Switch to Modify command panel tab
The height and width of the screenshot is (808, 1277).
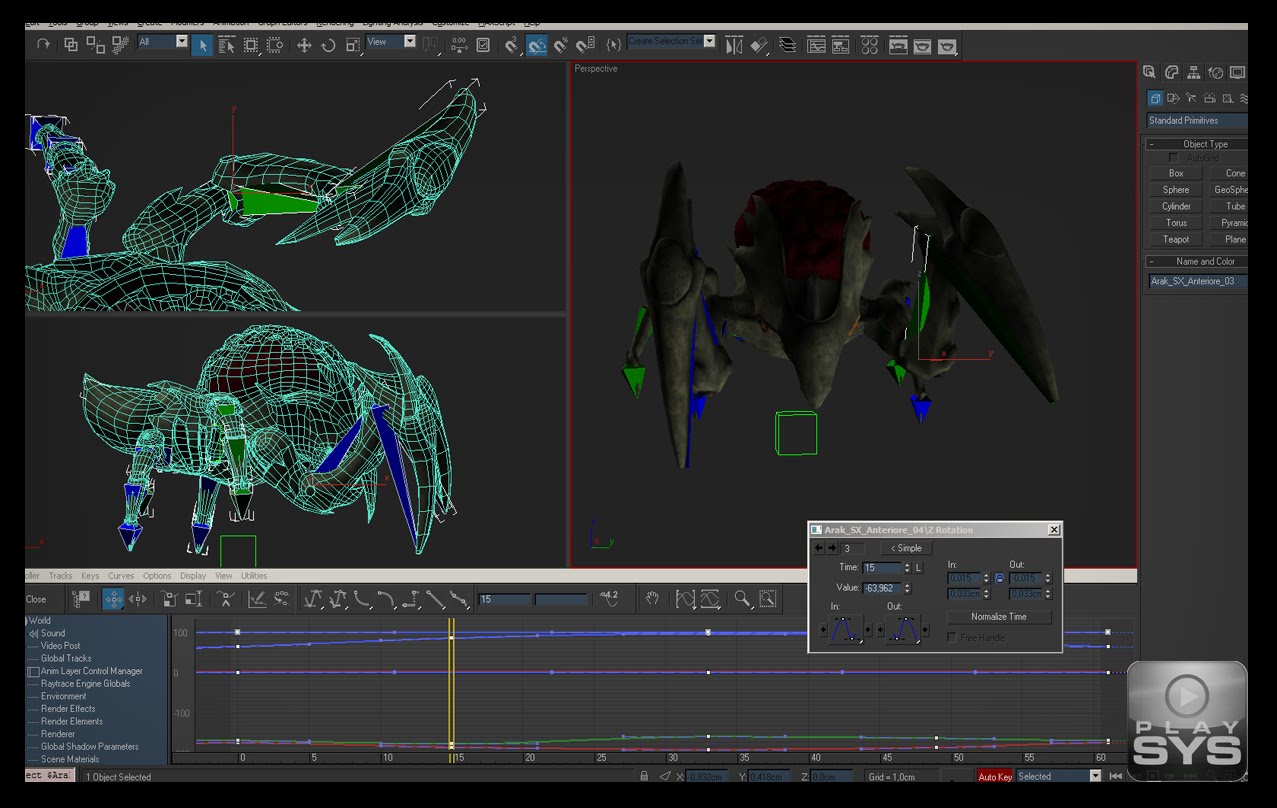(1171, 72)
